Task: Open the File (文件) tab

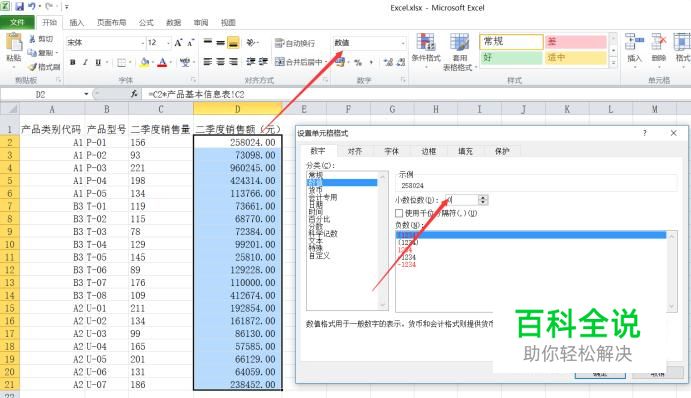Action: point(17,22)
